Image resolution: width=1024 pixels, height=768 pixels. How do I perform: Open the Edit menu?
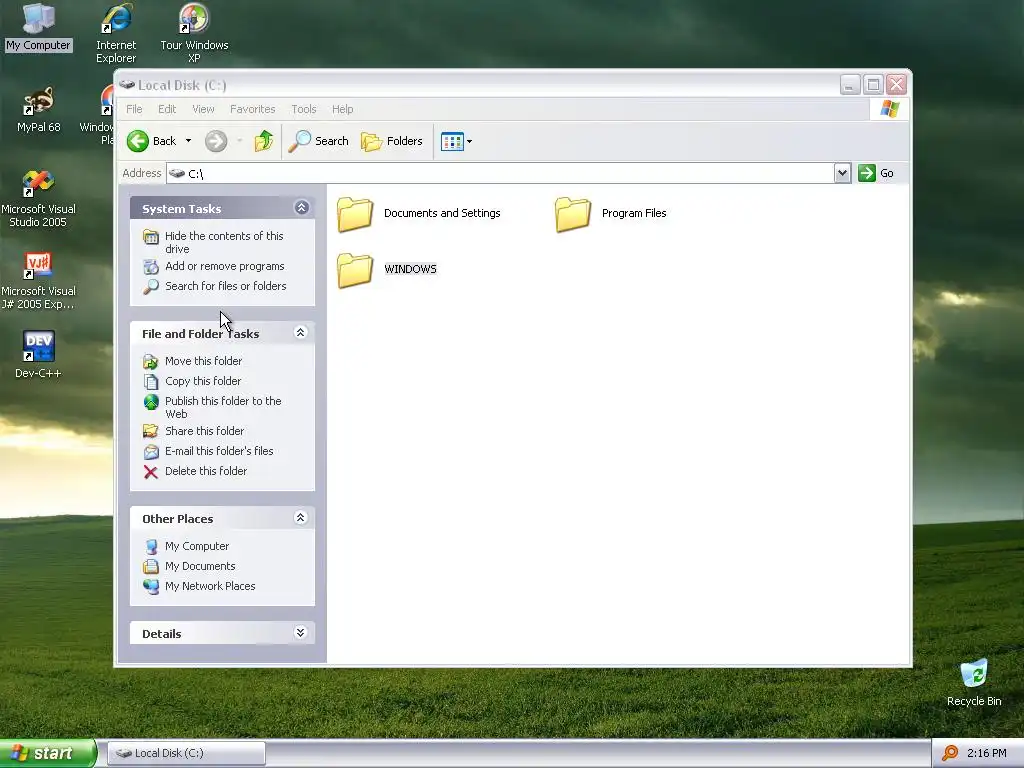point(167,109)
